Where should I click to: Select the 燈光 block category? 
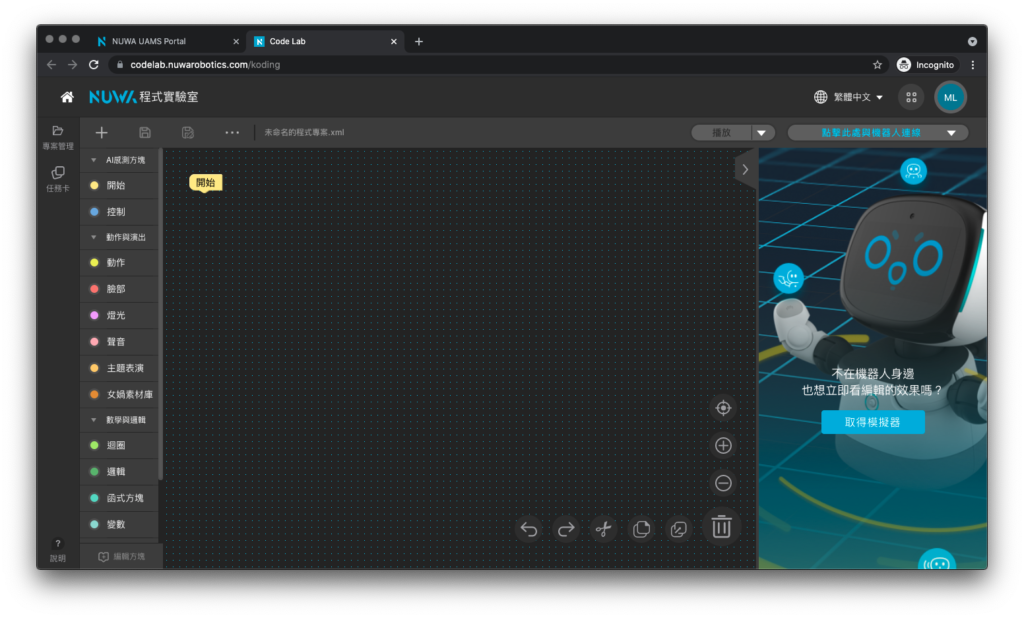pos(119,316)
